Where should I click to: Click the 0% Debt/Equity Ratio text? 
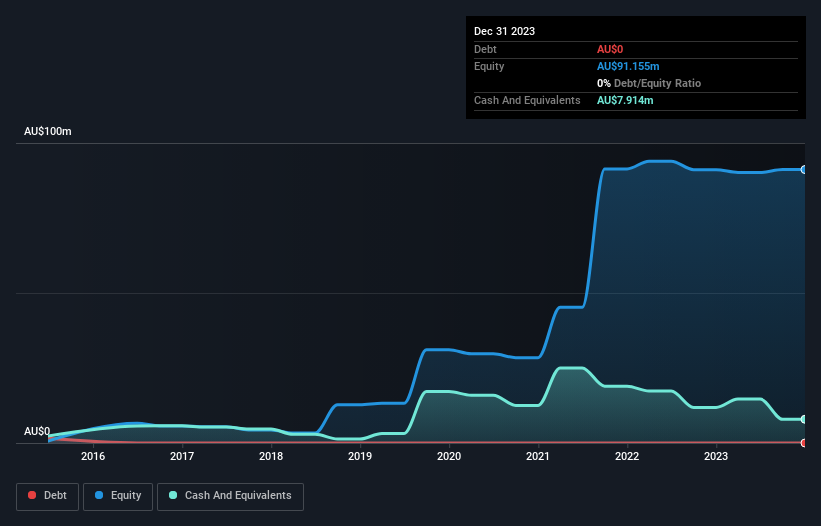click(649, 83)
